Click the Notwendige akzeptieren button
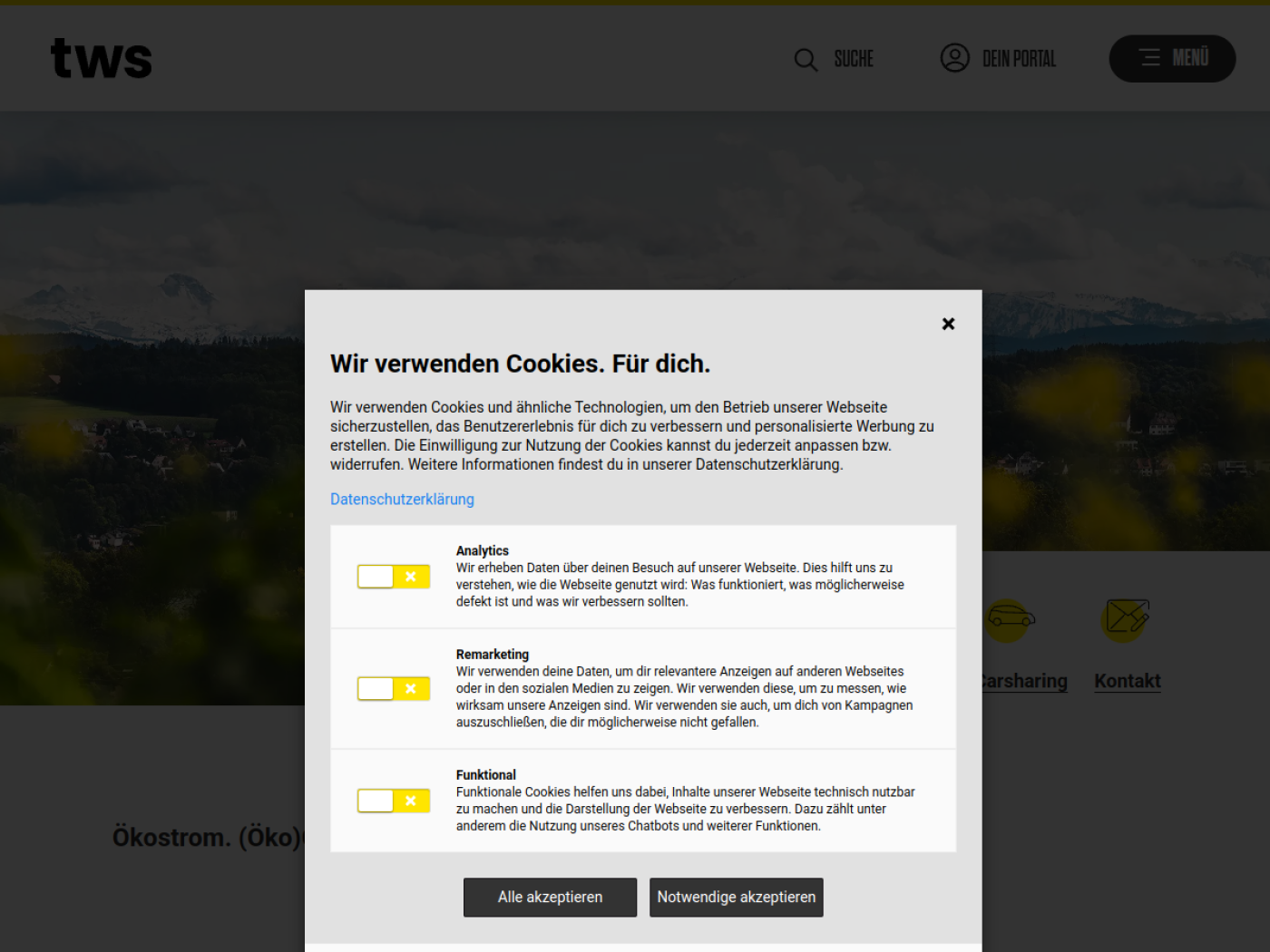The width and height of the screenshot is (1270, 952). click(x=737, y=898)
